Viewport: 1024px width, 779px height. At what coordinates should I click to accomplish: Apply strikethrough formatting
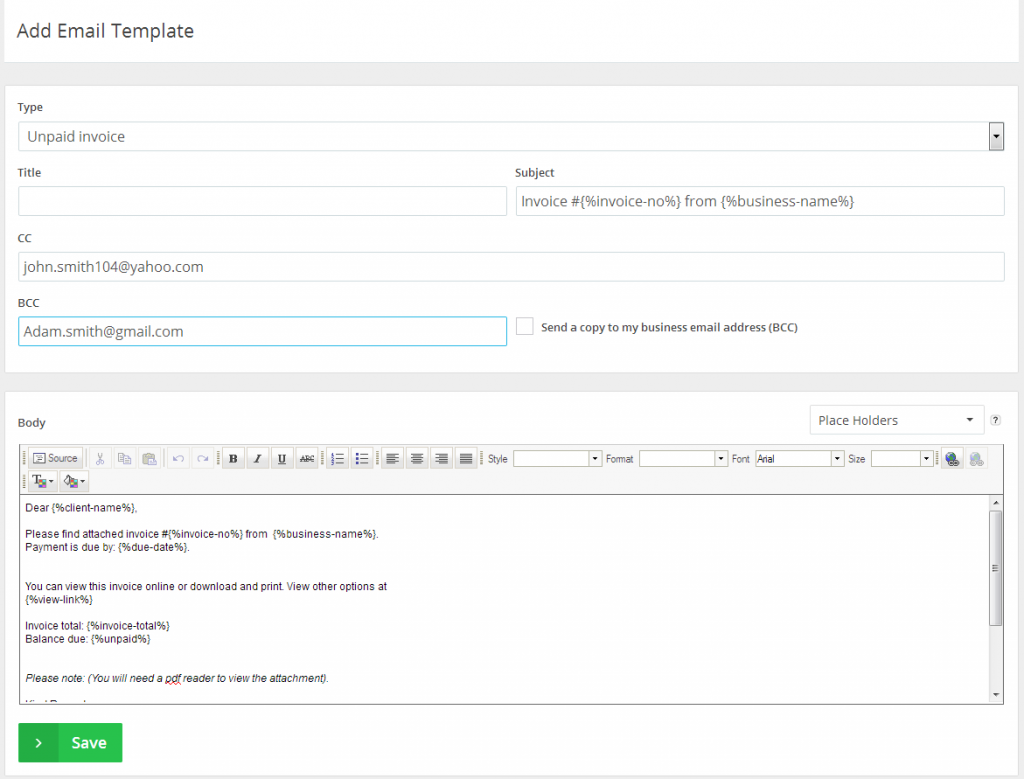(x=306, y=458)
